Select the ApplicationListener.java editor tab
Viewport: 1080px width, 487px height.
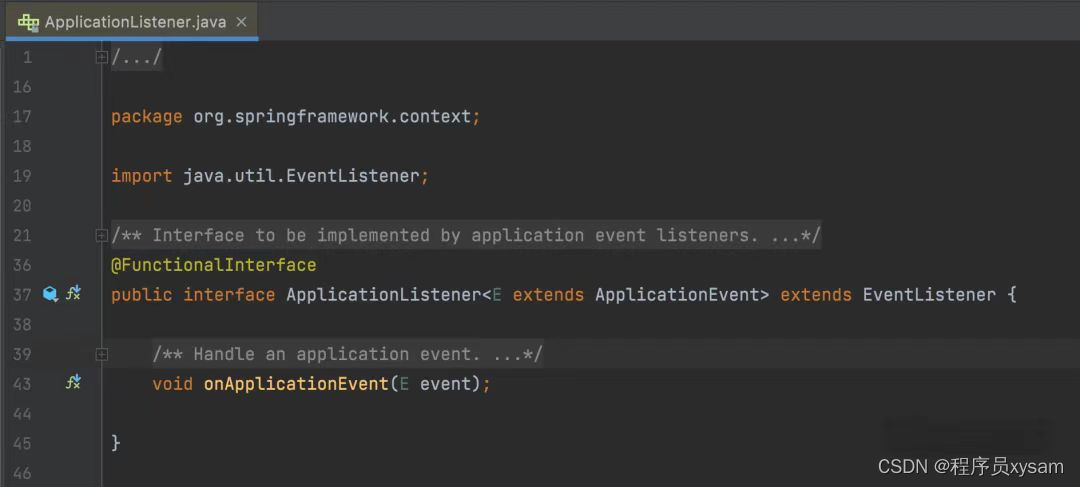(132, 22)
